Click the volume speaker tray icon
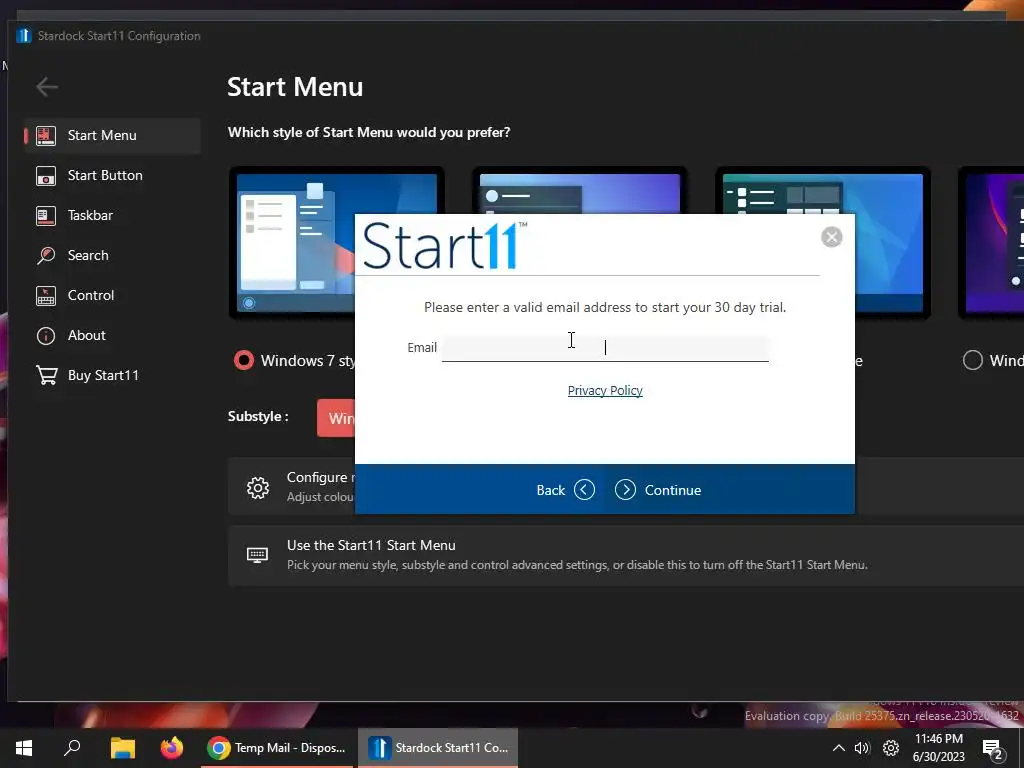 862,748
